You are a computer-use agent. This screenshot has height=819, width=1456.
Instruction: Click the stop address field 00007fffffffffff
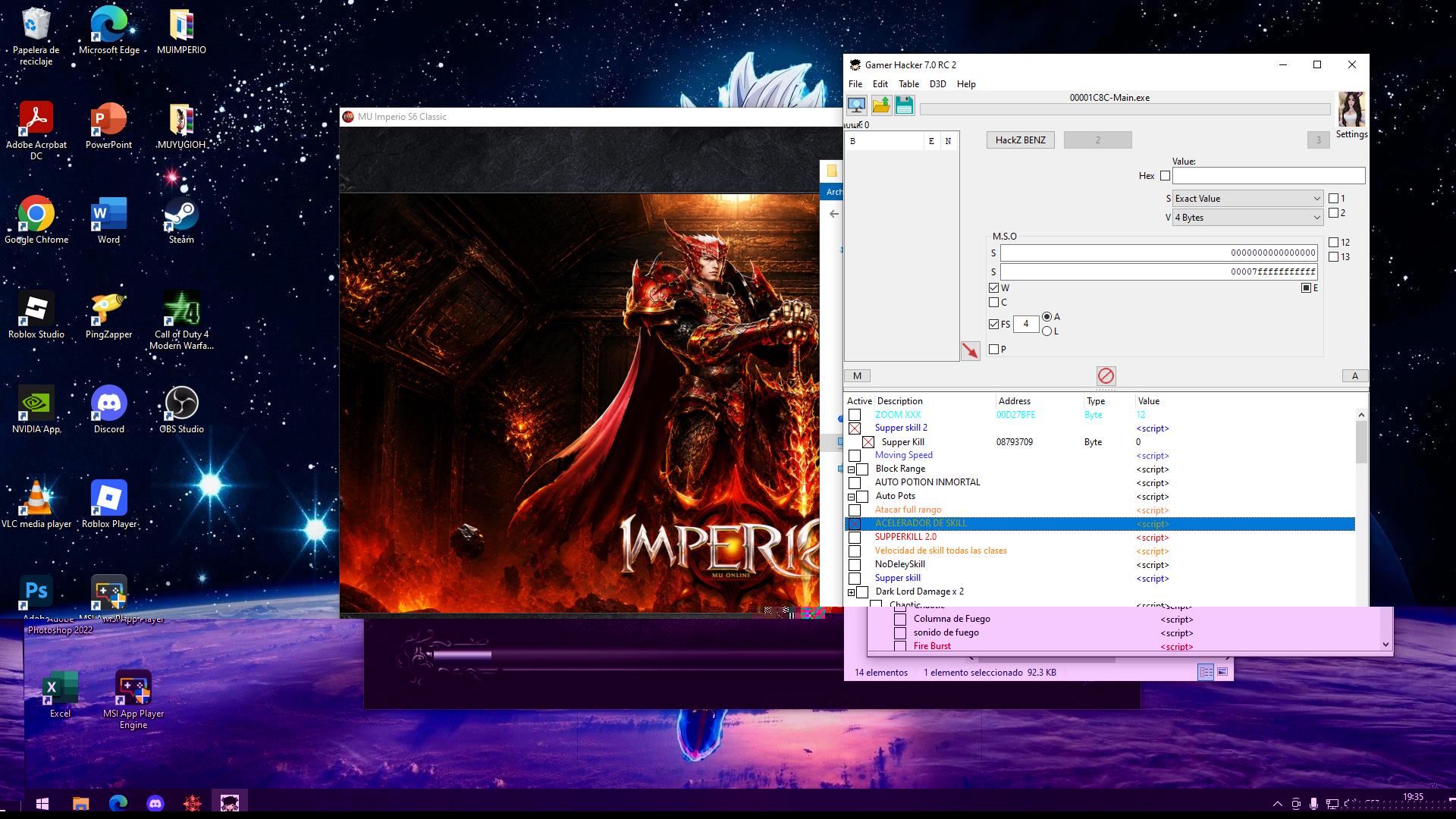1159,272
